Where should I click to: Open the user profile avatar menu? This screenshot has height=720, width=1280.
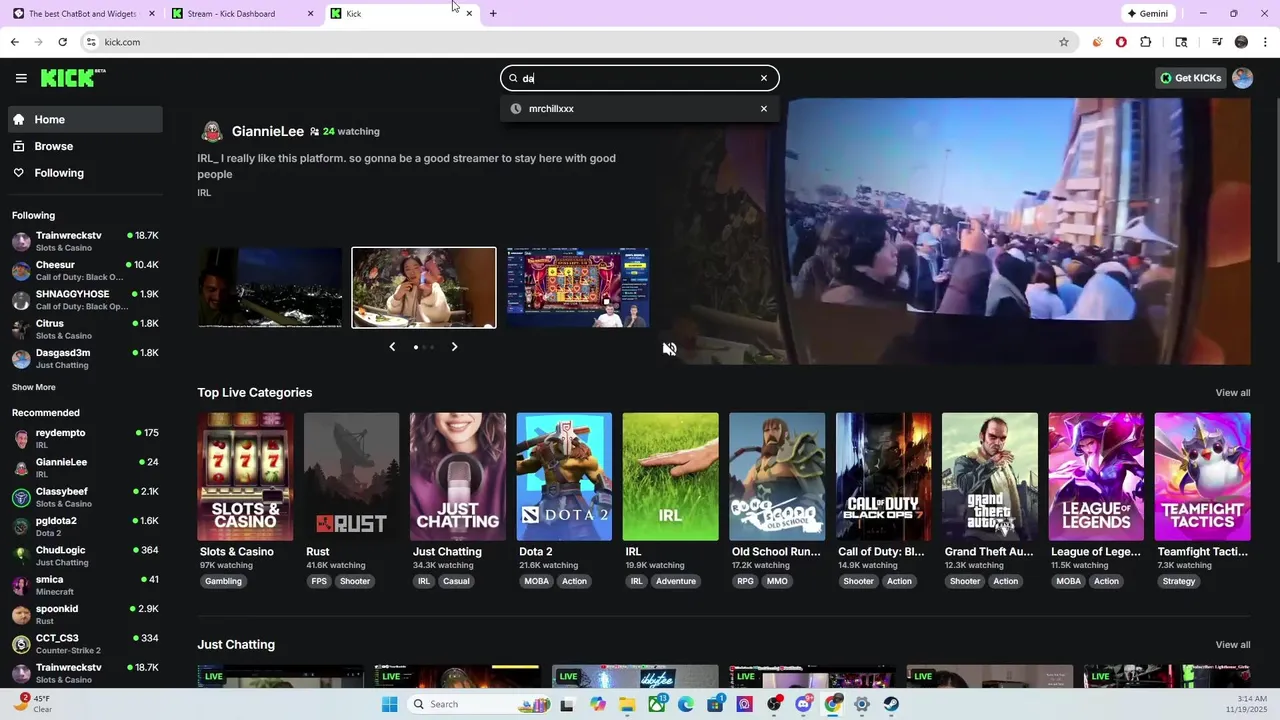click(x=1243, y=78)
